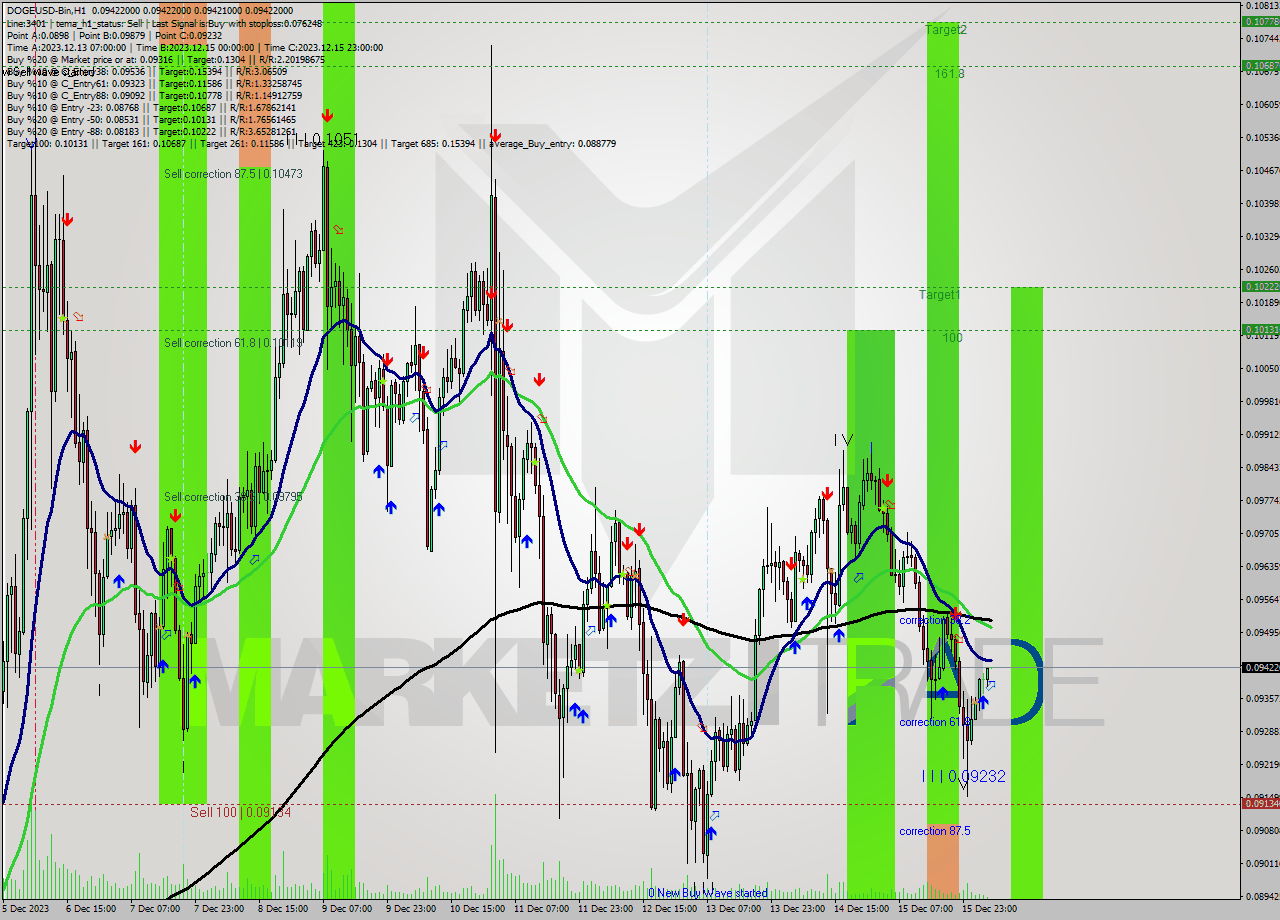This screenshot has height=920, width=1280.
Task: Click the green 0.10687 price tag
Action: pos(1260,65)
